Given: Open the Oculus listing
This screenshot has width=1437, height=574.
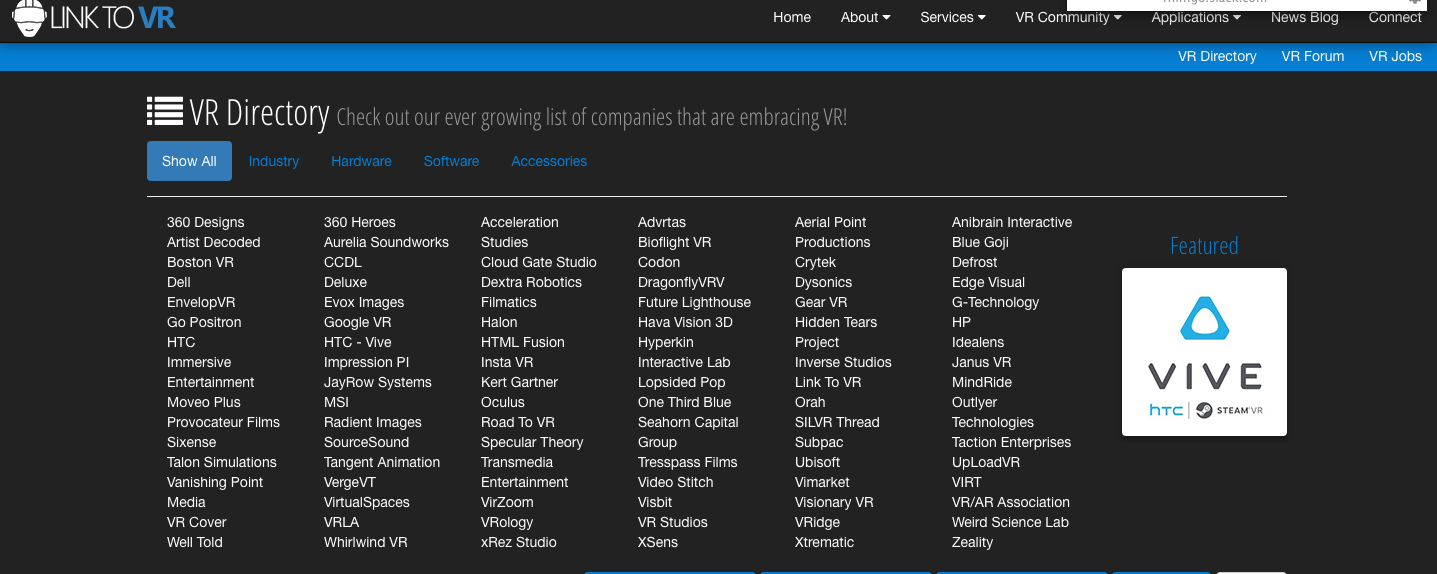Looking at the screenshot, I should tap(503, 402).
